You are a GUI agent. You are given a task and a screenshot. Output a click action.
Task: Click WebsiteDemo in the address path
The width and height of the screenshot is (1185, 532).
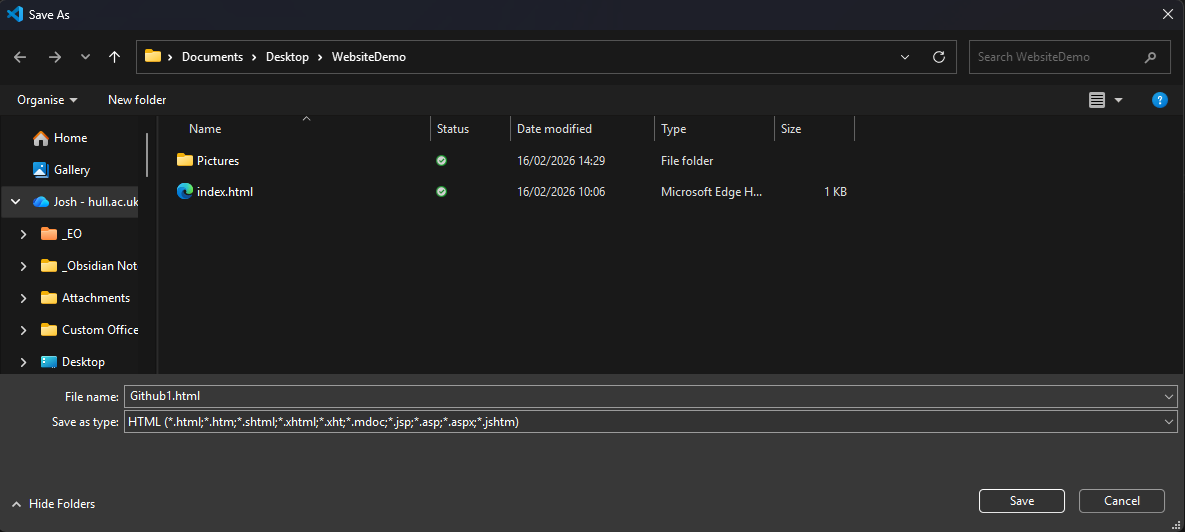pyautogui.click(x=369, y=57)
